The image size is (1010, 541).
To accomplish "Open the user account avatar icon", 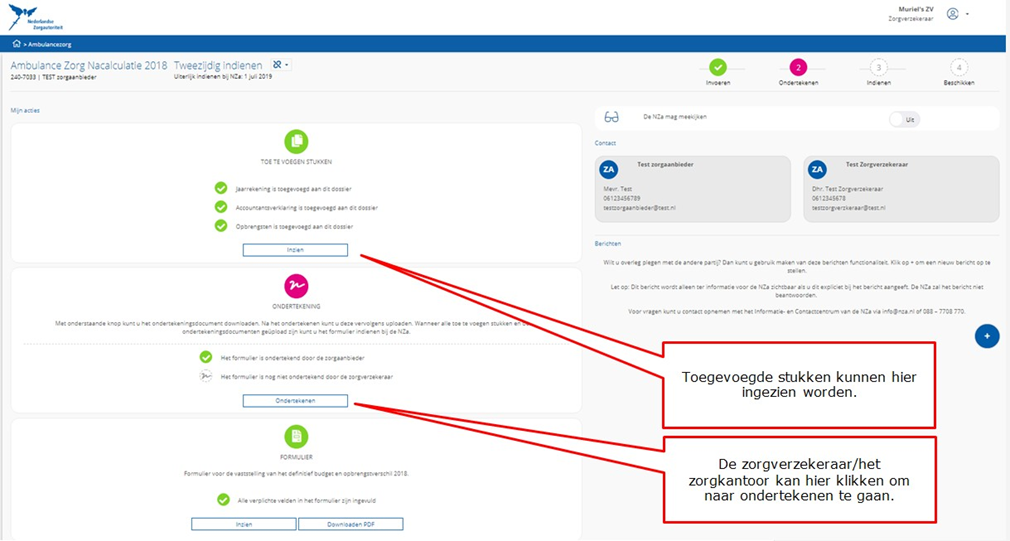I will point(953,14).
